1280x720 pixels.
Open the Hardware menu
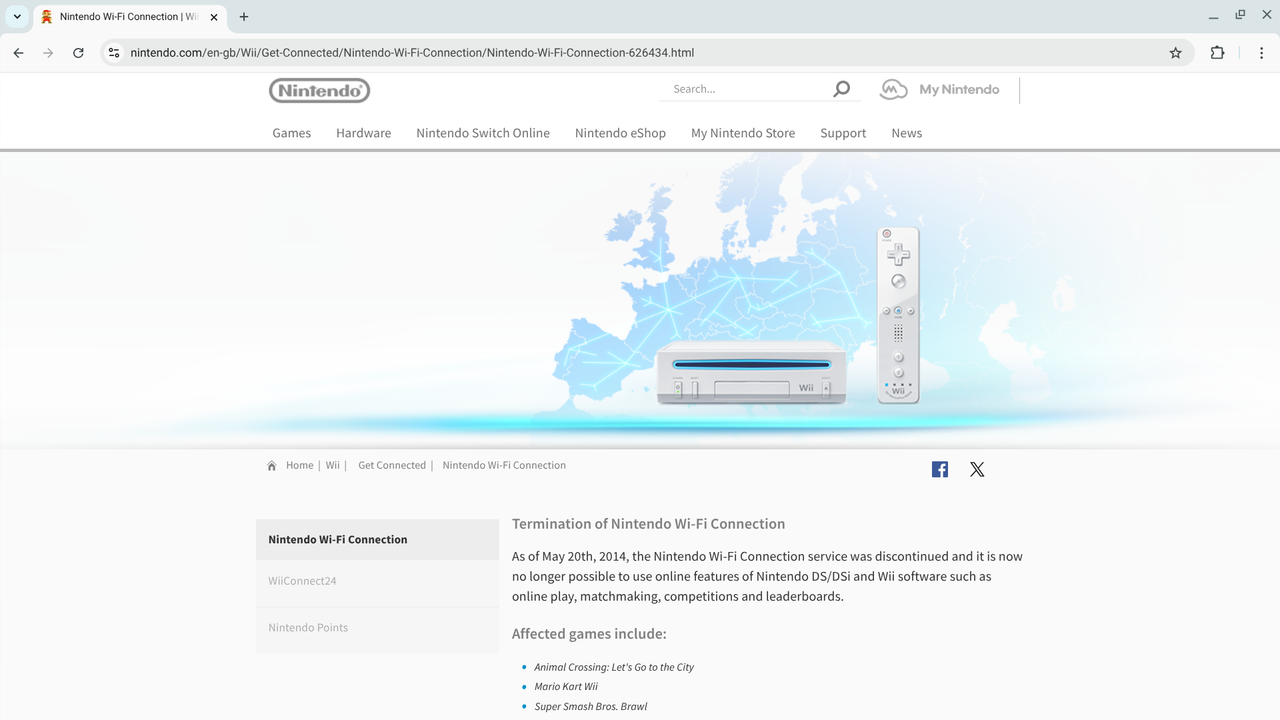(x=364, y=133)
